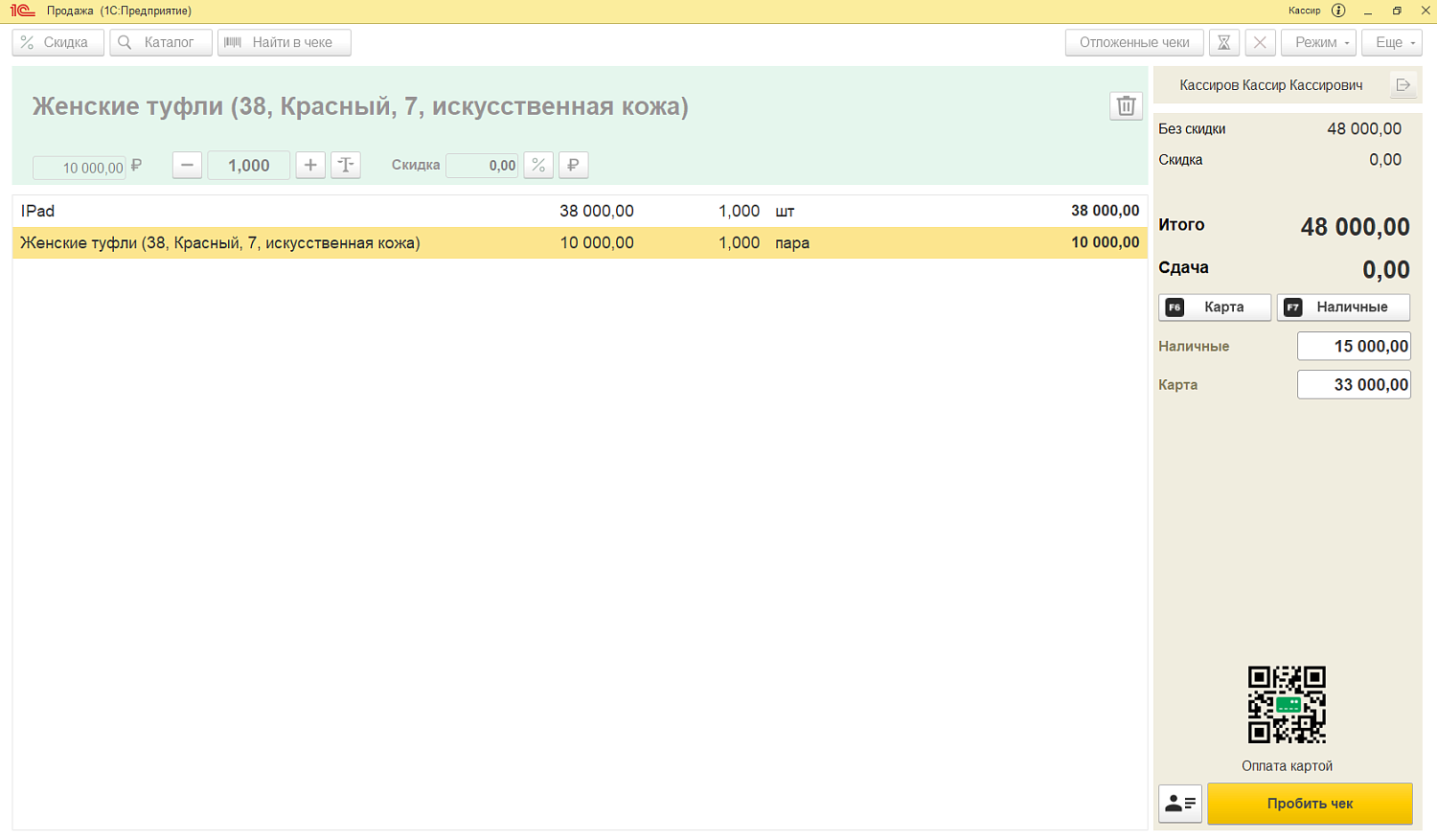
Task: Click пара unit cell in shoes row
Action: tap(792, 243)
